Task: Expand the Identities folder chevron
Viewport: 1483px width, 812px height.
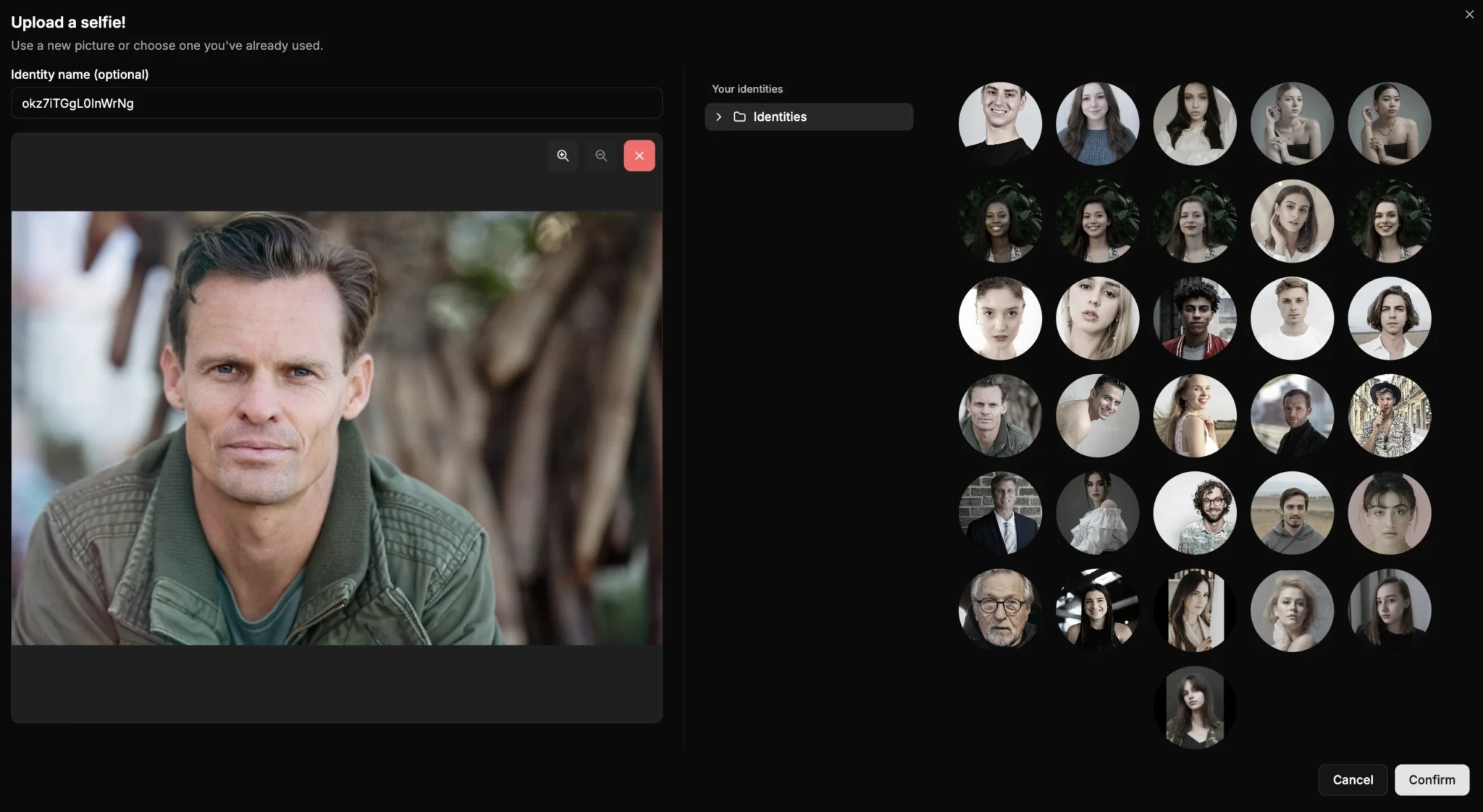Action: pos(718,117)
